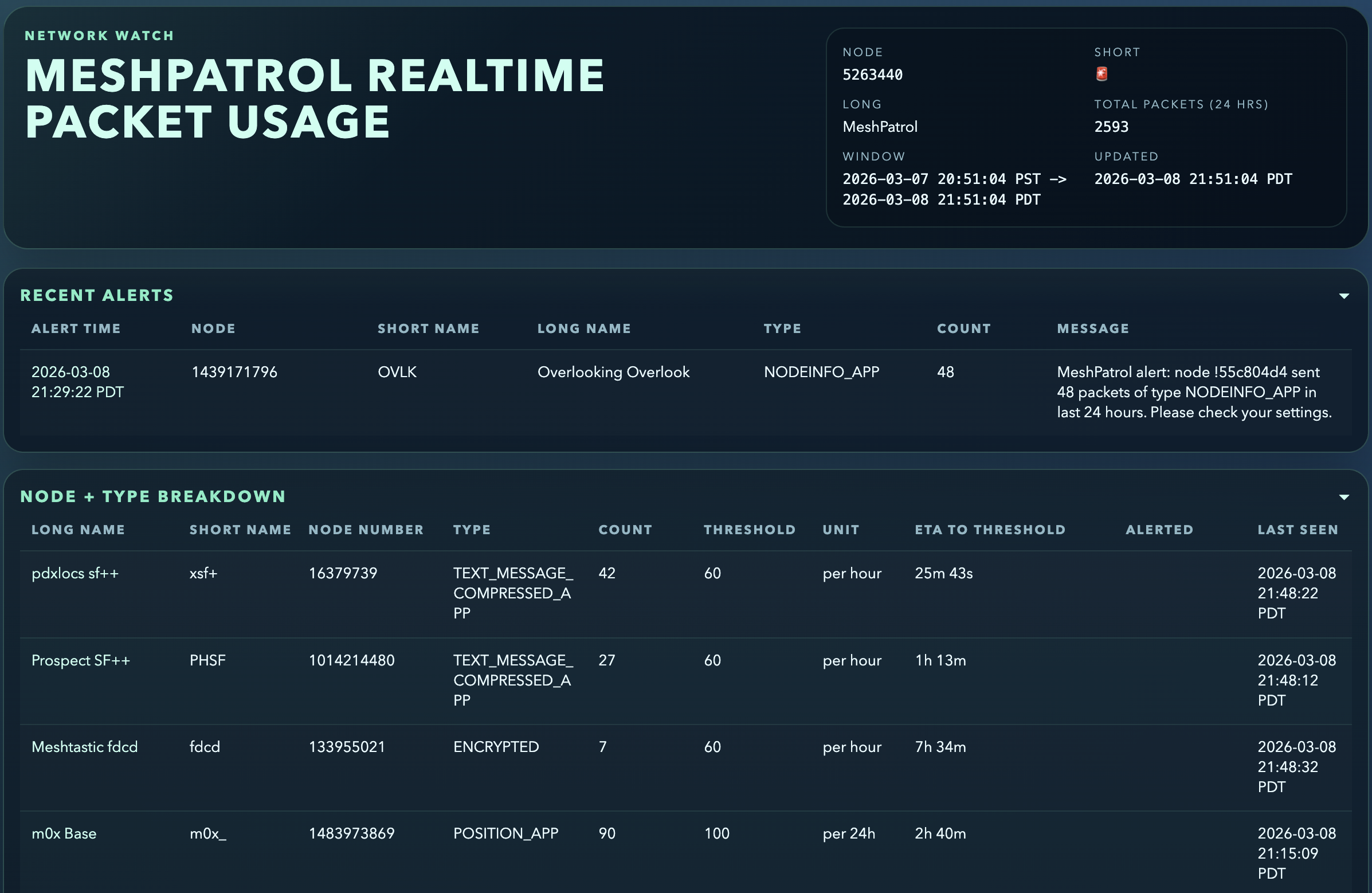1372x893 pixels.
Task: Click the Node + Type Breakdown heading
Action: tap(153, 496)
